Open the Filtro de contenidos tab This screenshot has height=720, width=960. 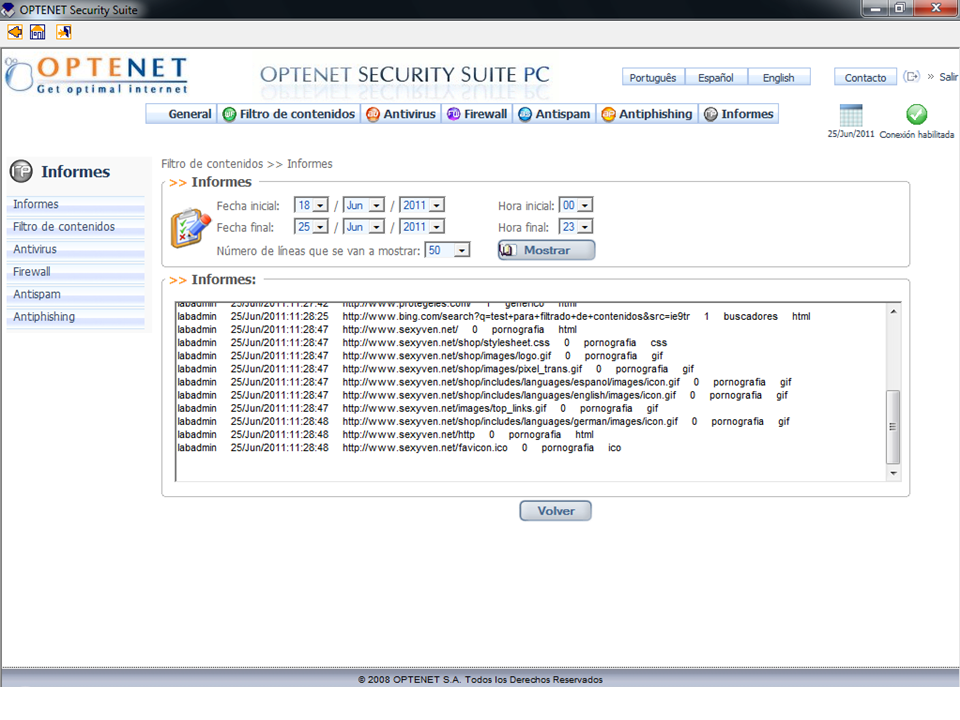[x=289, y=114]
